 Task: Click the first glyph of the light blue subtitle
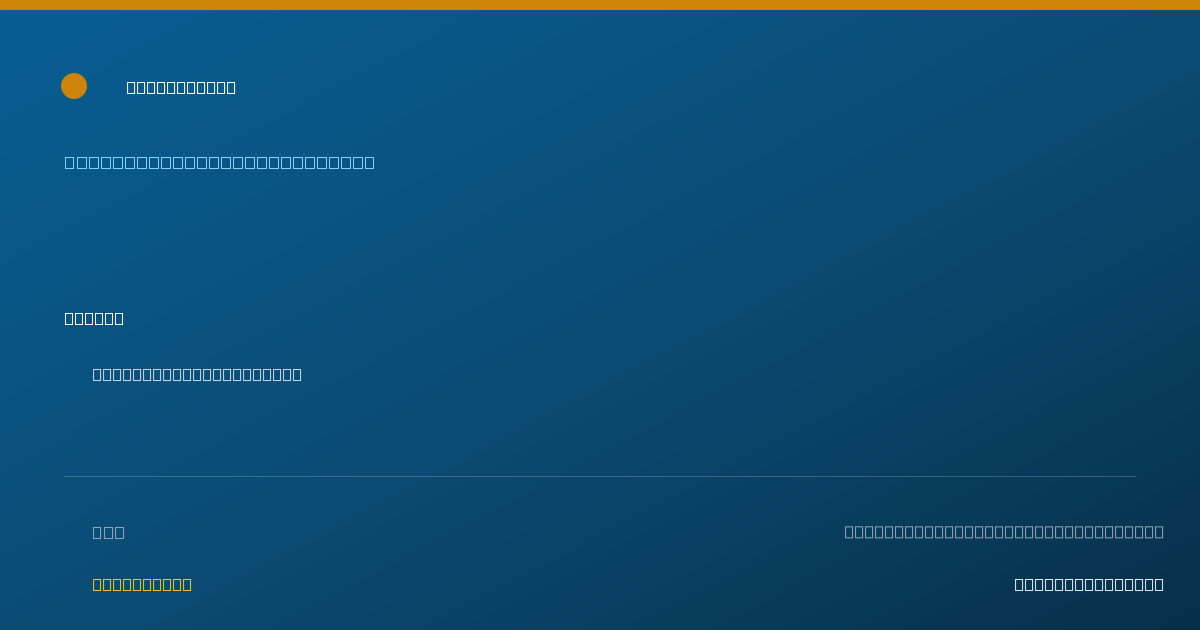pos(70,162)
